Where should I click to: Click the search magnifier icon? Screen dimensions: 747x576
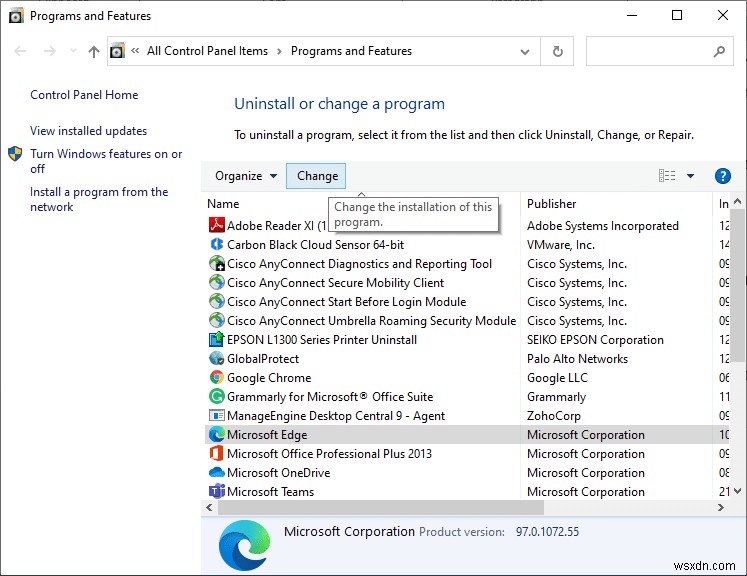tap(719, 51)
